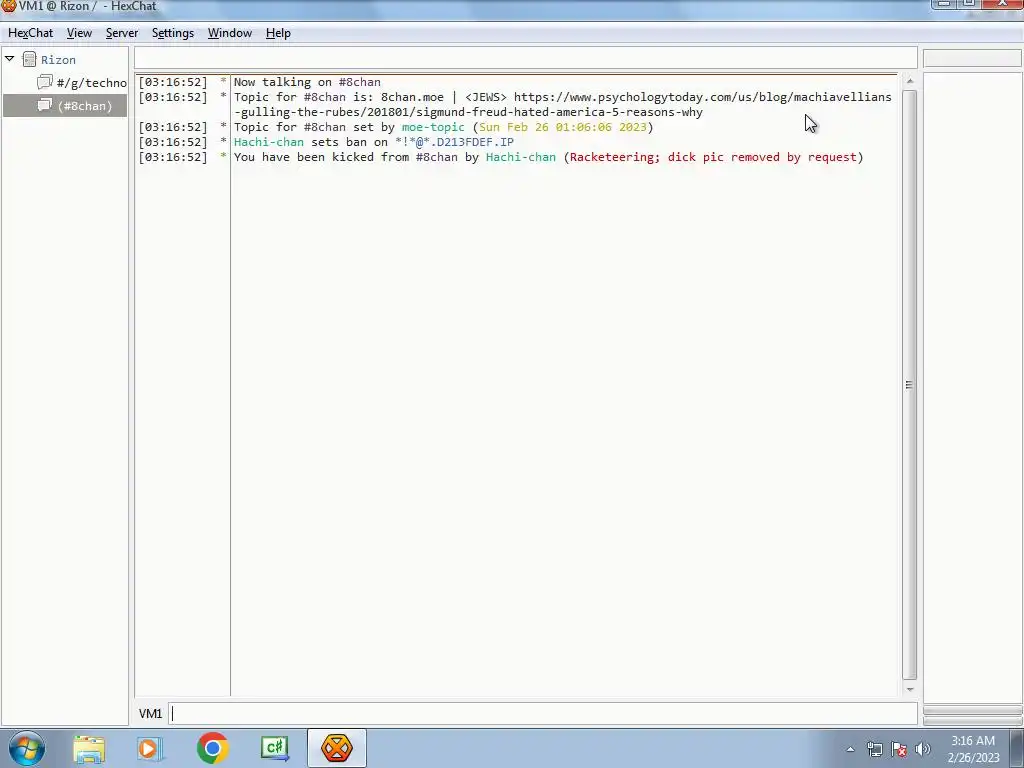This screenshot has height=768, width=1024.
Task: Open Windows Media Player from taskbar
Action: (150, 748)
